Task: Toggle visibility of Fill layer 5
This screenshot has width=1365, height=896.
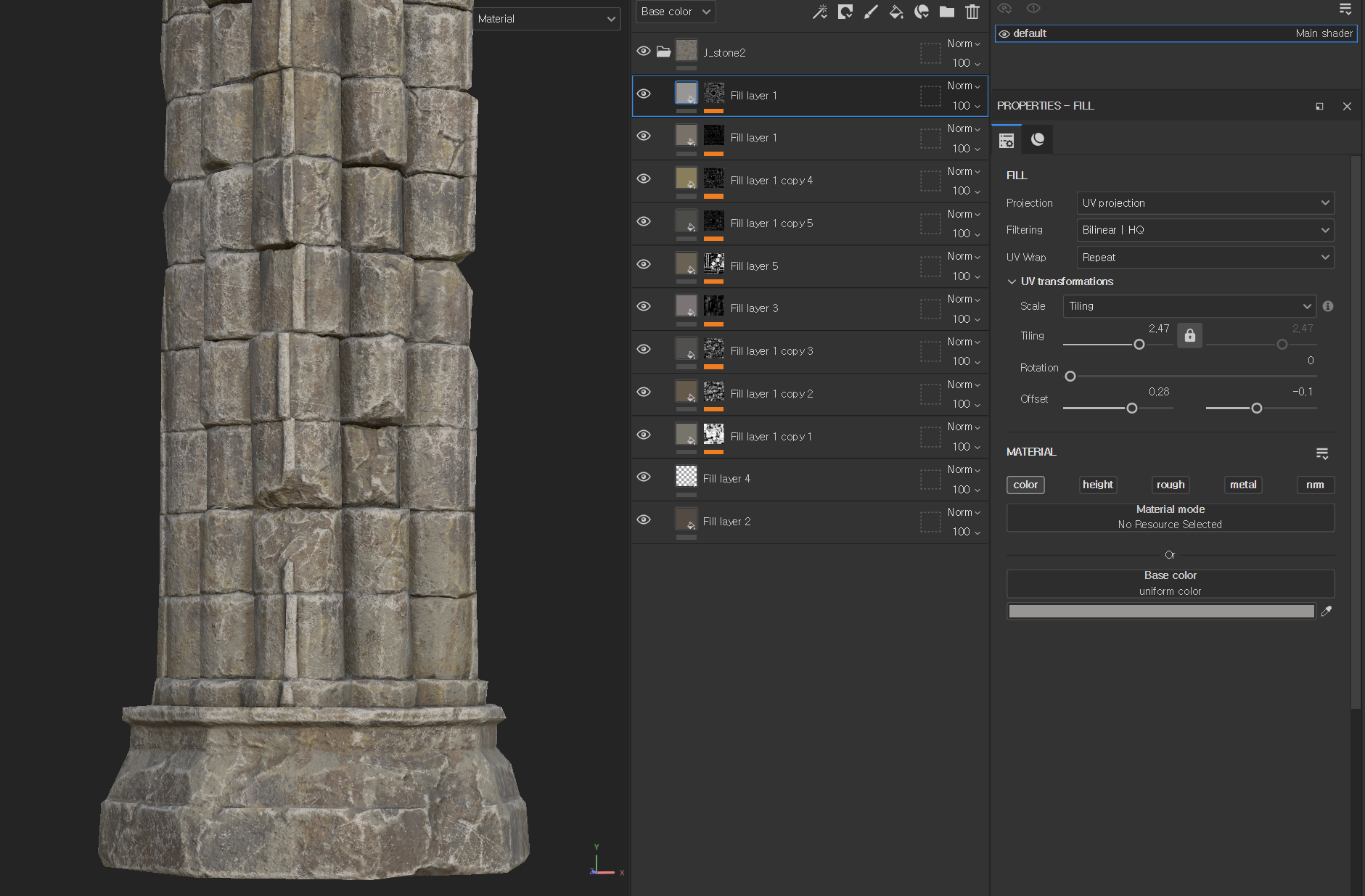Action: pos(644,265)
